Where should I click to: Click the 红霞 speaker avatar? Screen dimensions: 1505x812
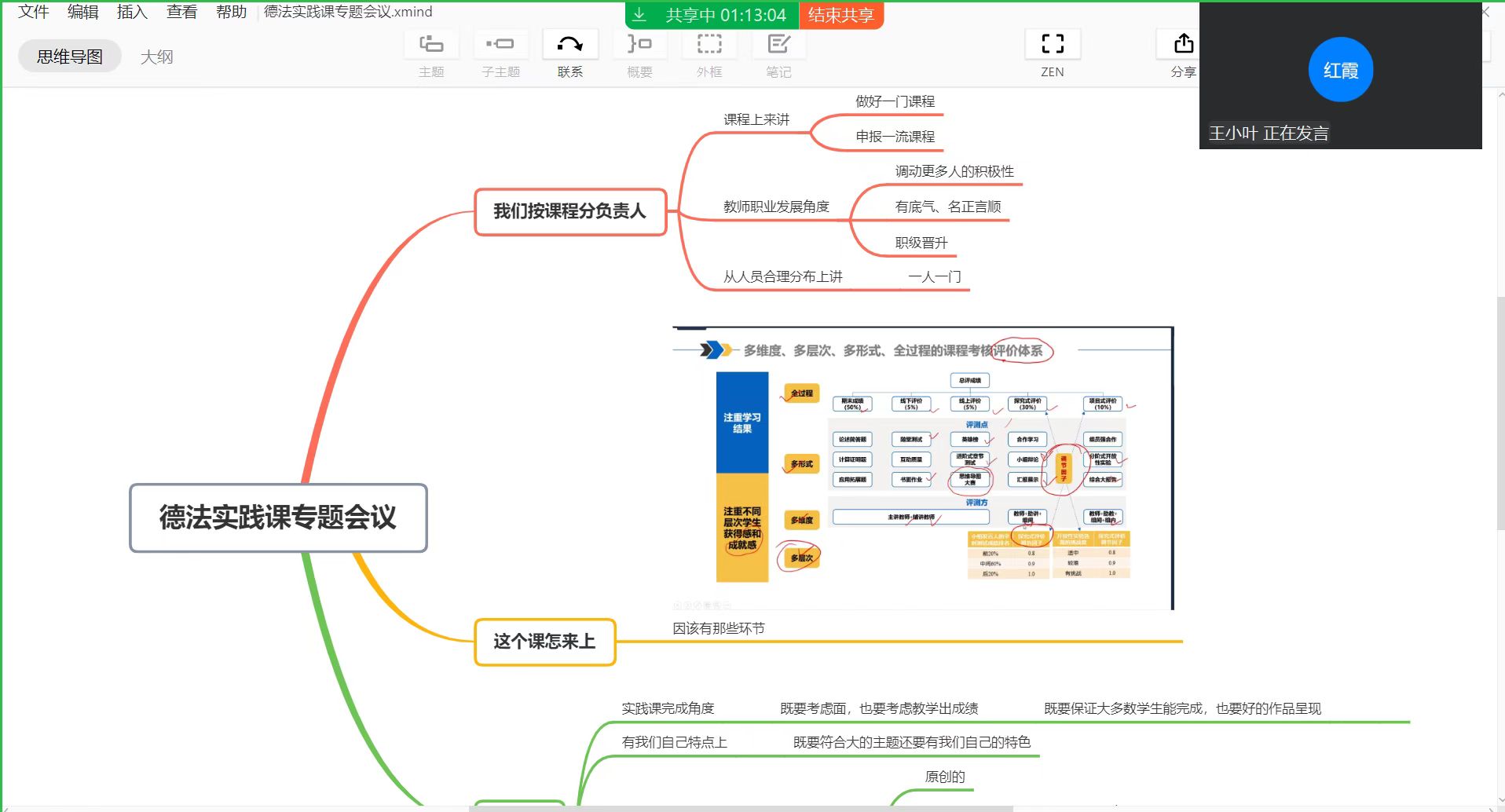point(1340,70)
